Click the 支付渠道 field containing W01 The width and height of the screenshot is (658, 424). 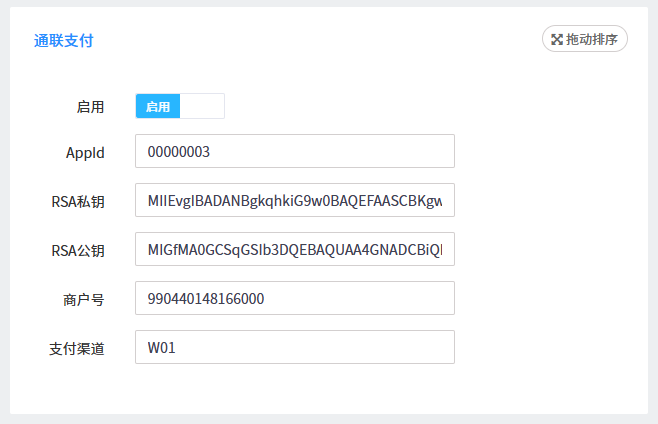click(x=295, y=348)
